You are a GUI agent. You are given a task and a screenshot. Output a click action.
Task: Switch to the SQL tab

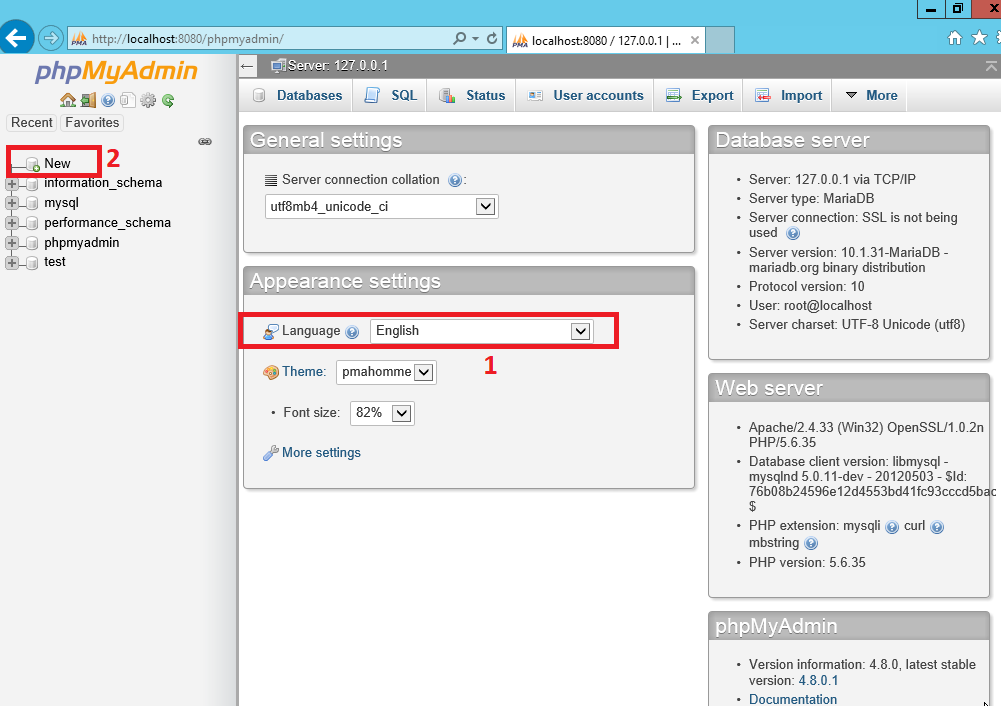click(389, 95)
